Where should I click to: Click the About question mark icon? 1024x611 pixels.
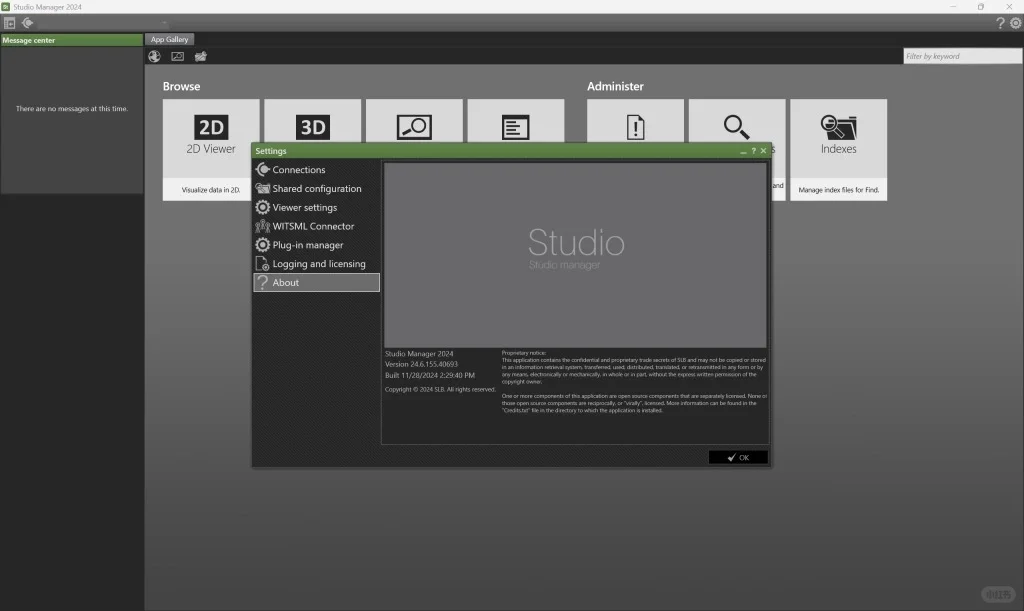pos(263,283)
